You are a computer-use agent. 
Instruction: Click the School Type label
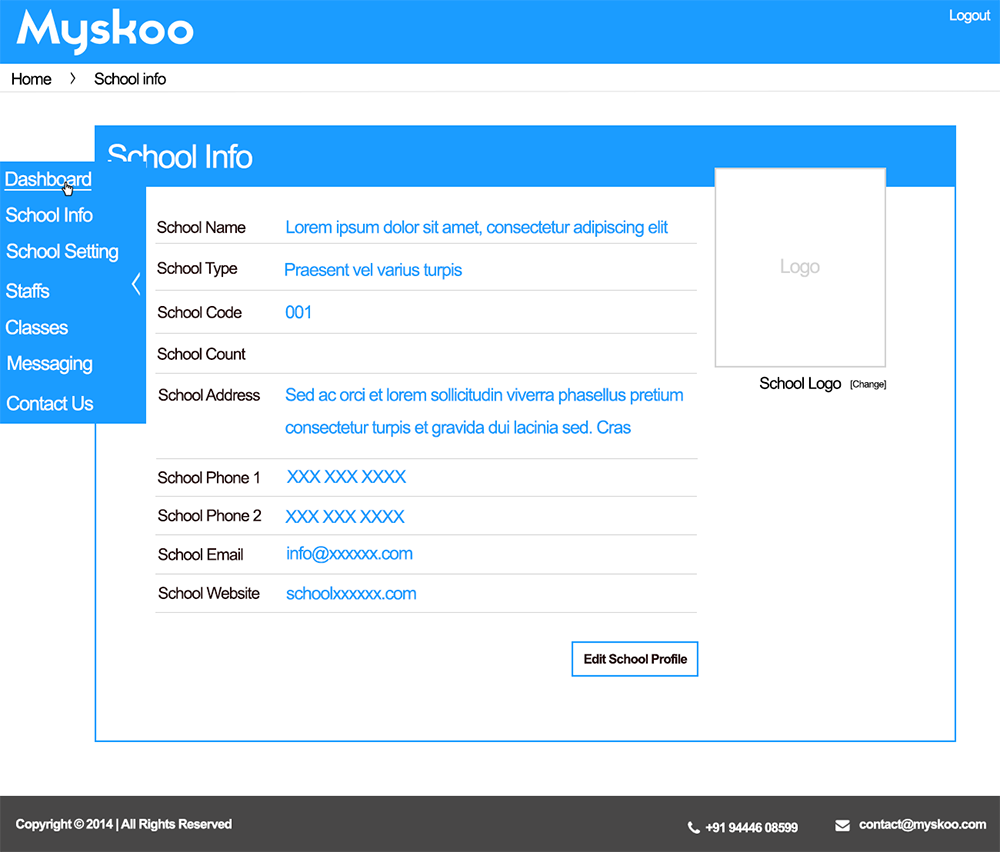(197, 268)
